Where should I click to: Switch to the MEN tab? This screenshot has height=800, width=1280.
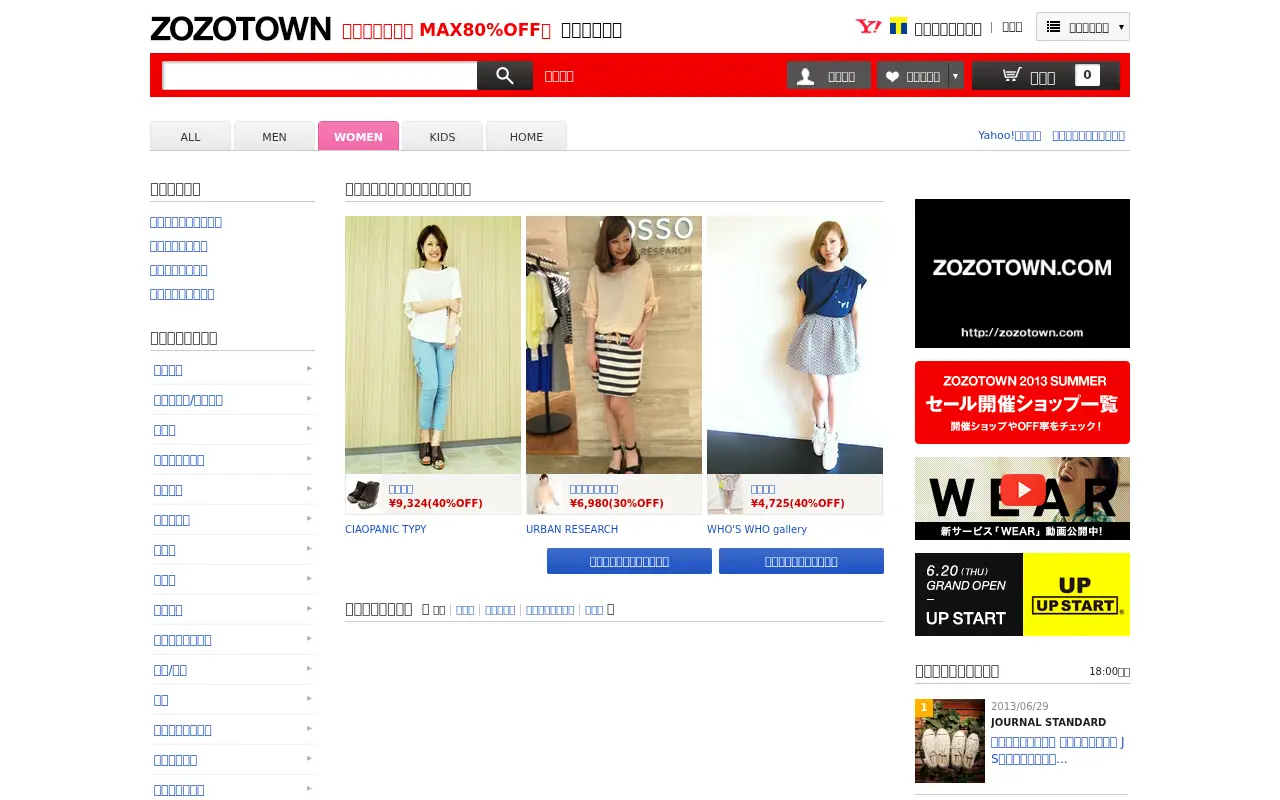(274, 136)
